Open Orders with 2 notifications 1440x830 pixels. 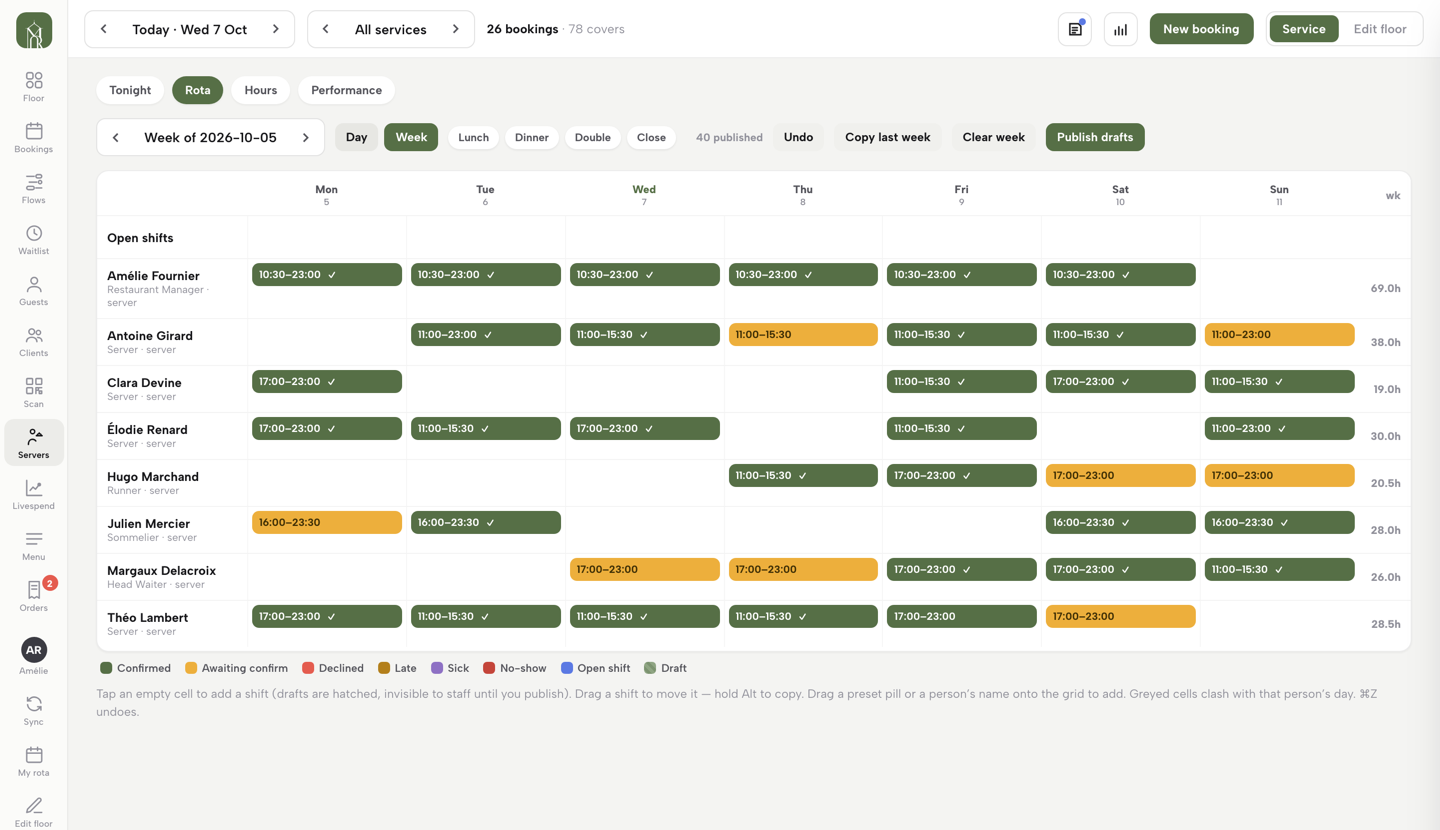pyautogui.click(x=34, y=596)
